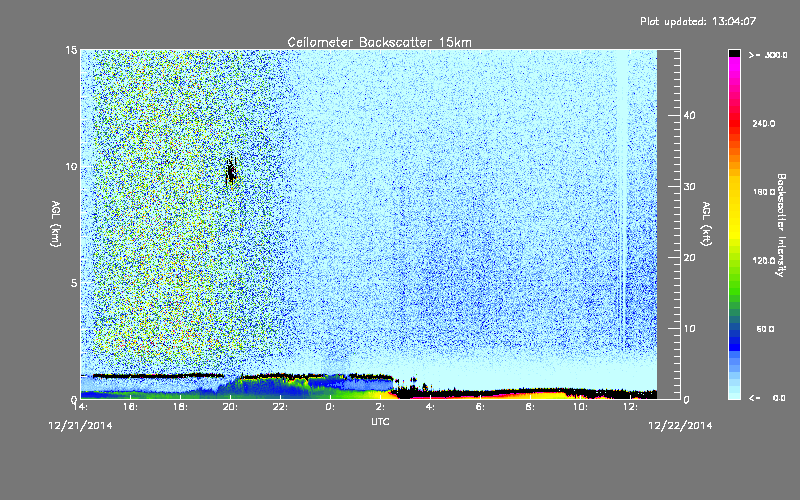800x500 pixels.
Task: Click the black top segment of the colorbar
Action: [734, 53]
